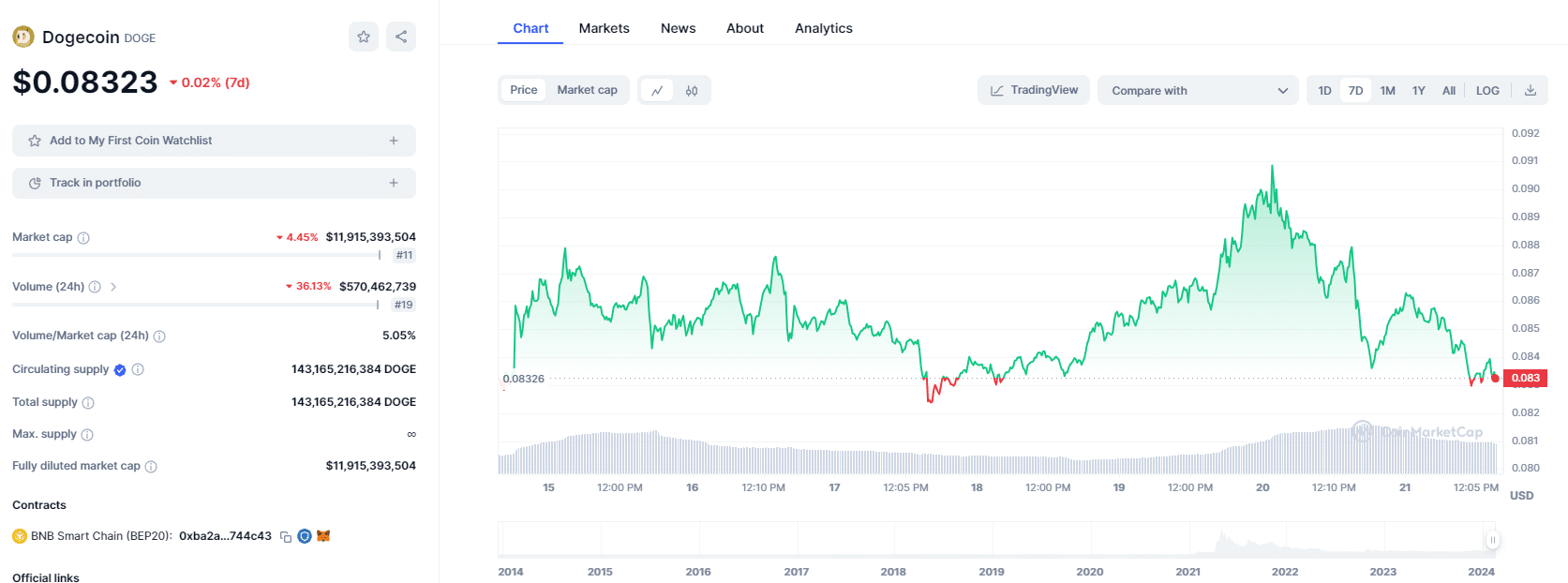Click Track in portfolio button
This screenshot has width=1568, height=583.
tap(214, 183)
